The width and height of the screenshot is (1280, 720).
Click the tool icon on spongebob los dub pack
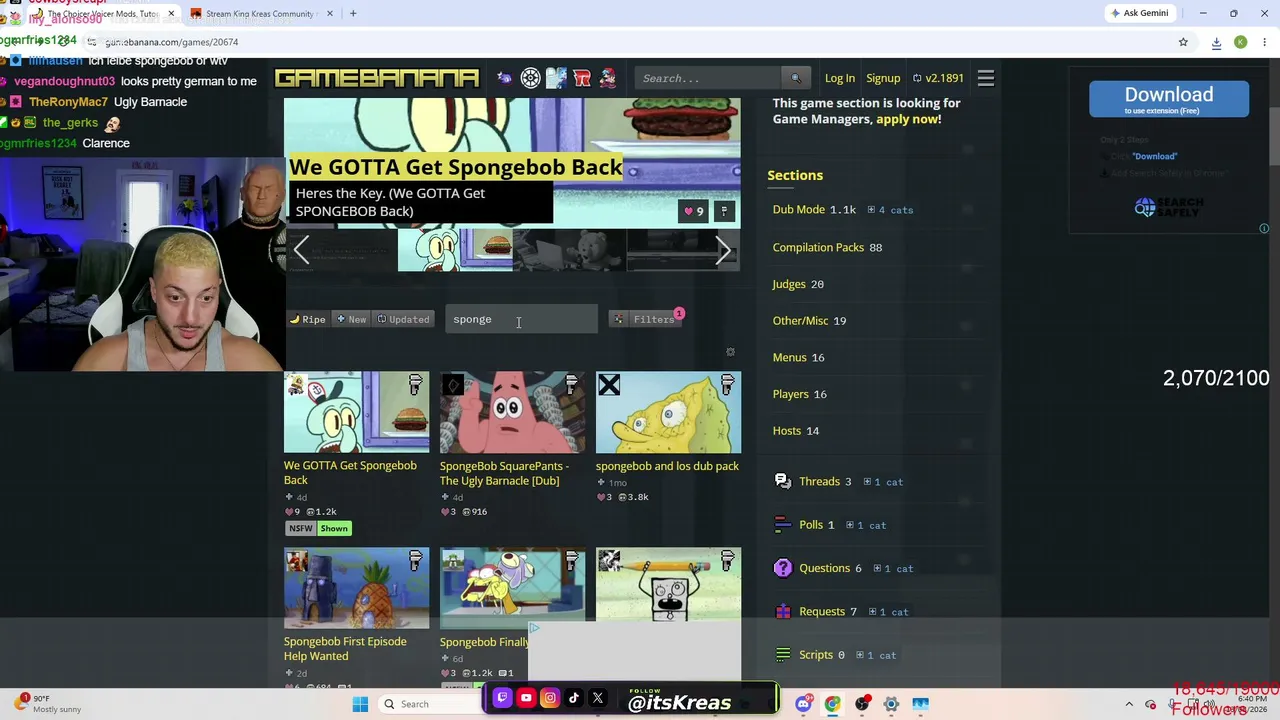pyautogui.click(x=728, y=384)
